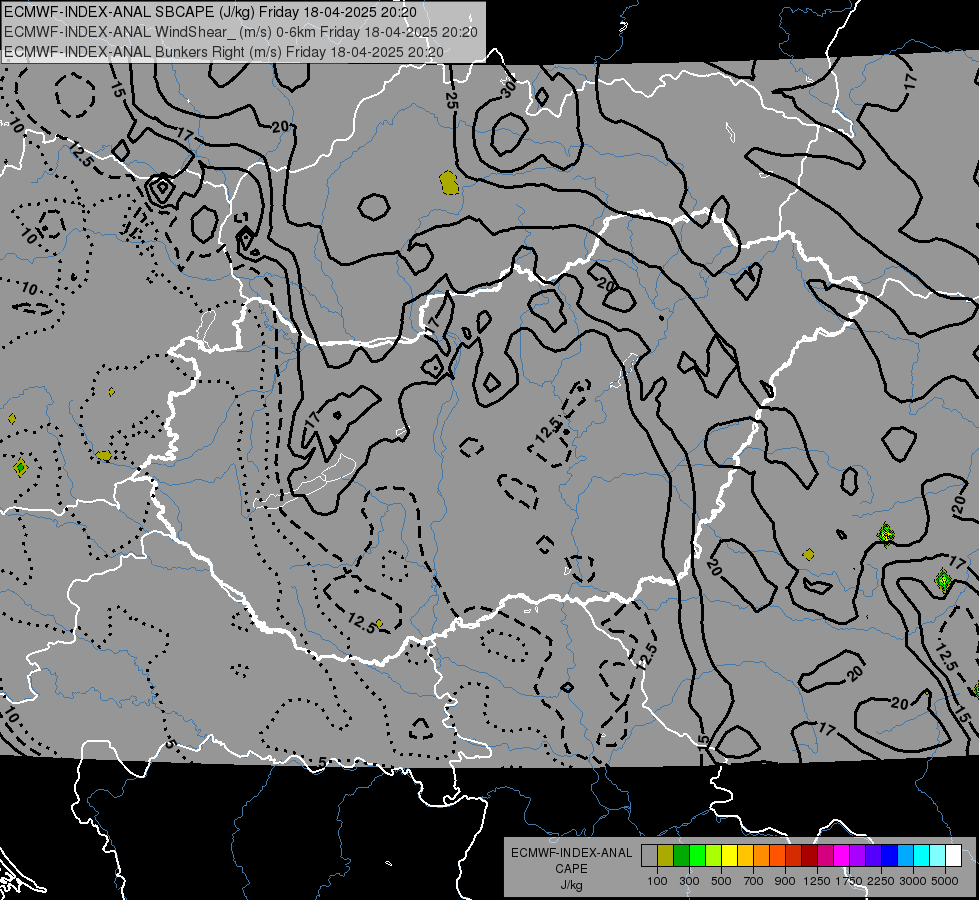Image resolution: width=979 pixels, height=900 pixels.
Task: Click the pure yellow legend swatch
Action: (729, 855)
